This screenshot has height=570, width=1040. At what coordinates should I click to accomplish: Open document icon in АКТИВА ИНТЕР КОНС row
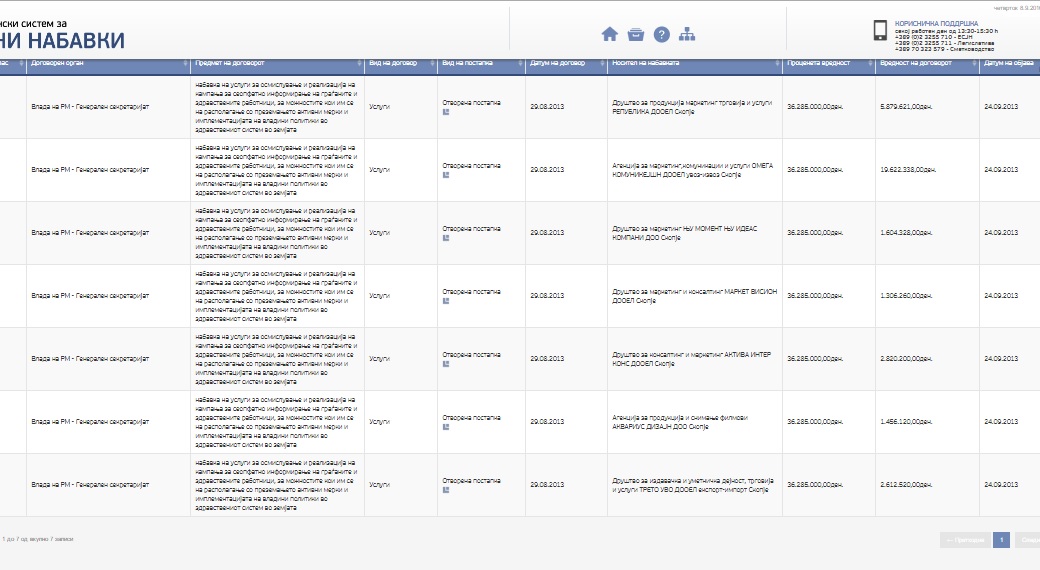coord(446,364)
